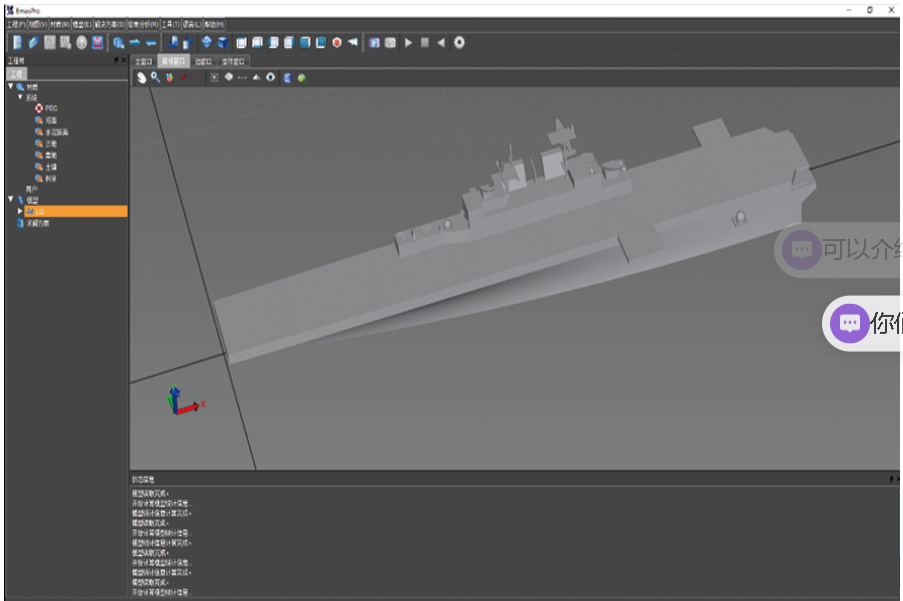The image size is (903, 601).
Task: Click the red-and-blue square toolbar icon
Action: pyautogui.click(x=97, y=42)
